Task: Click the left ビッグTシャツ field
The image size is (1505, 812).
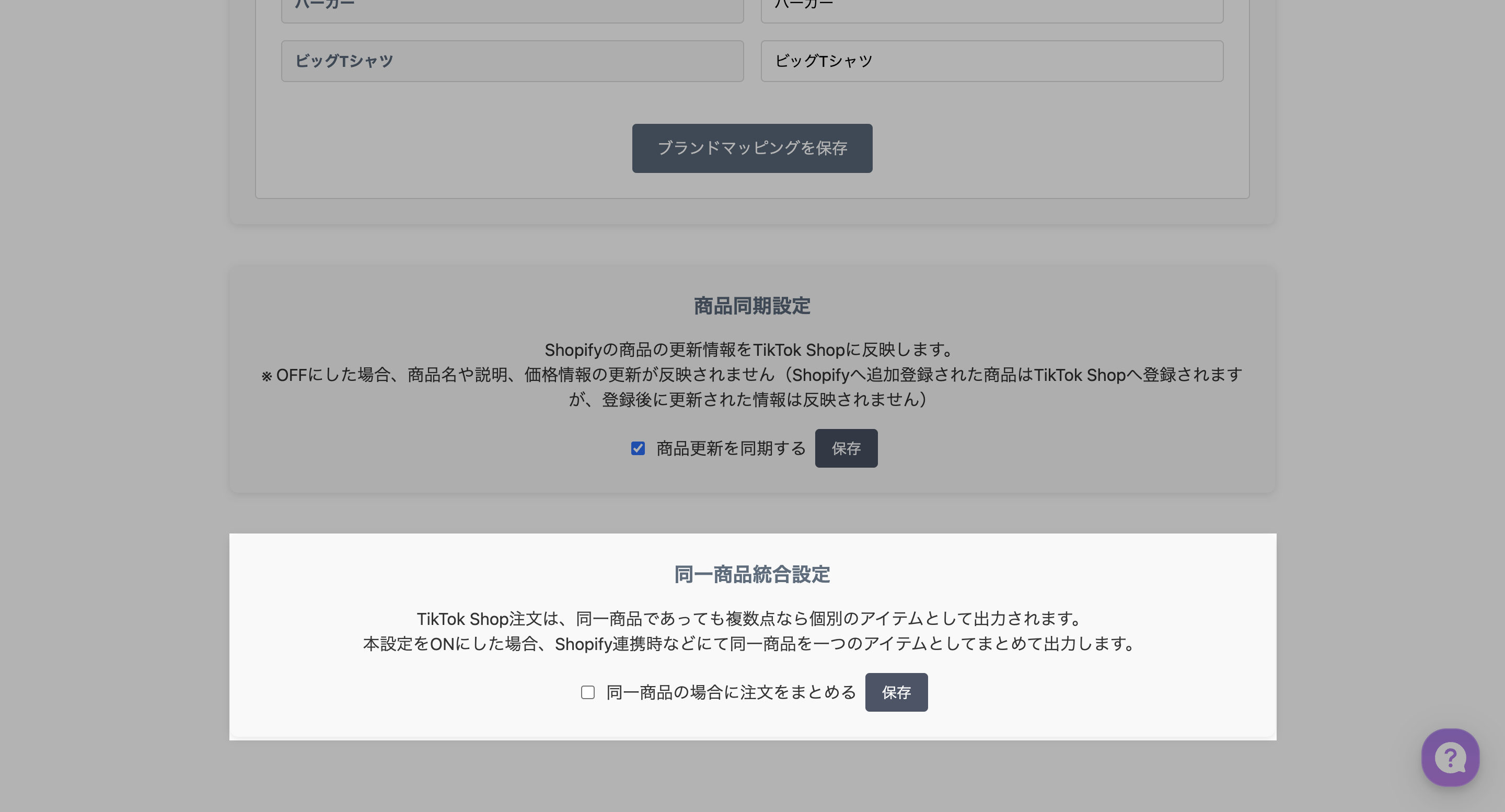Action: click(512, 61)
